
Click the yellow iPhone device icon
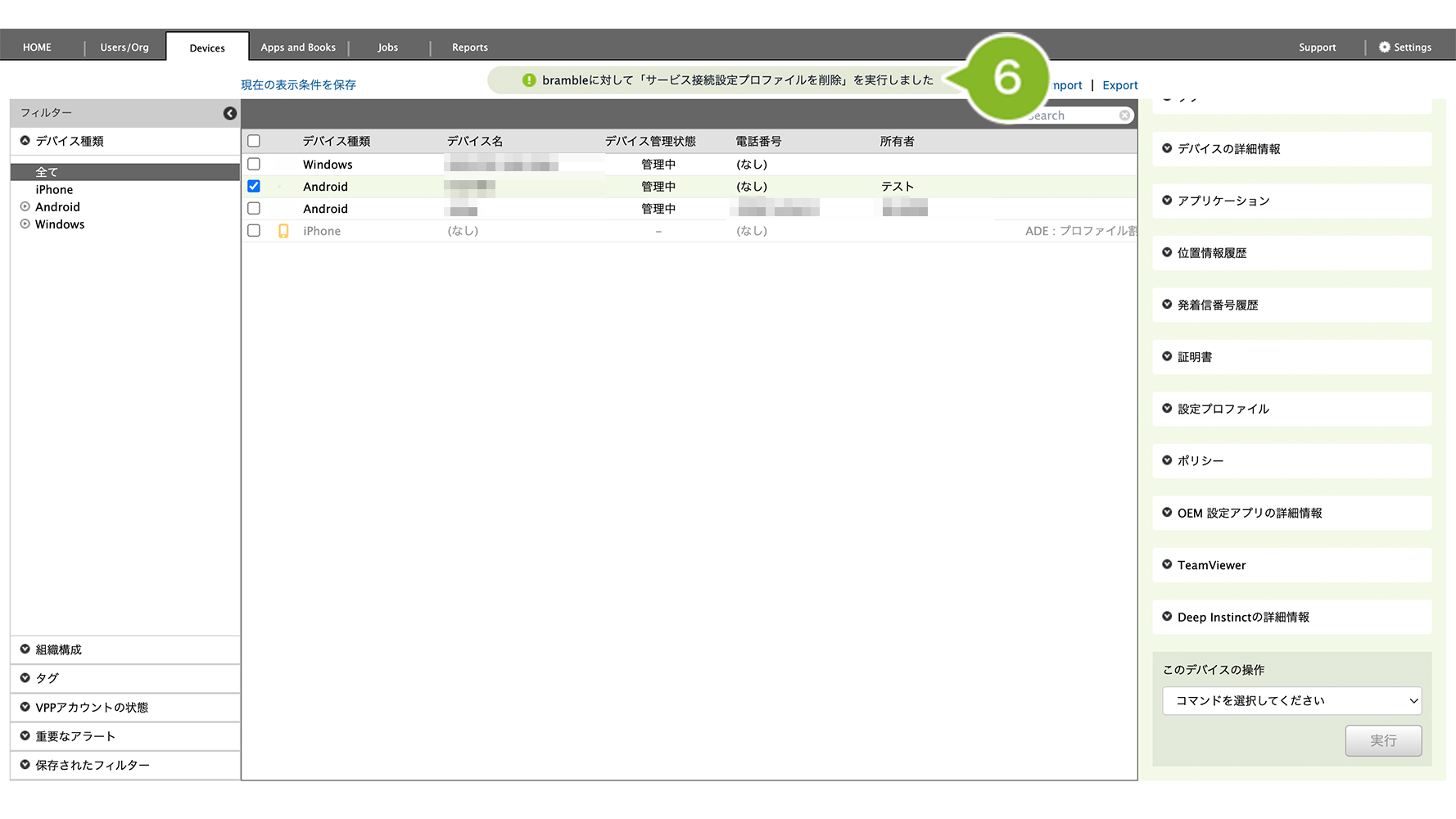pyautogui.click(x=283, y=231)
